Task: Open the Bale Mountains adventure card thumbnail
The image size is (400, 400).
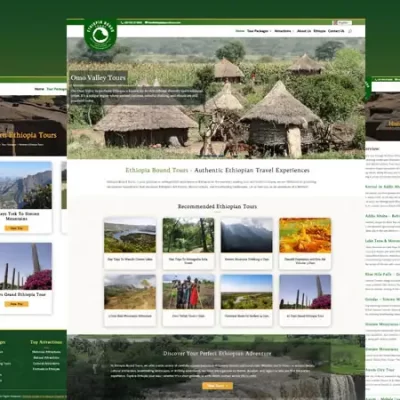Action: (130, 292)
